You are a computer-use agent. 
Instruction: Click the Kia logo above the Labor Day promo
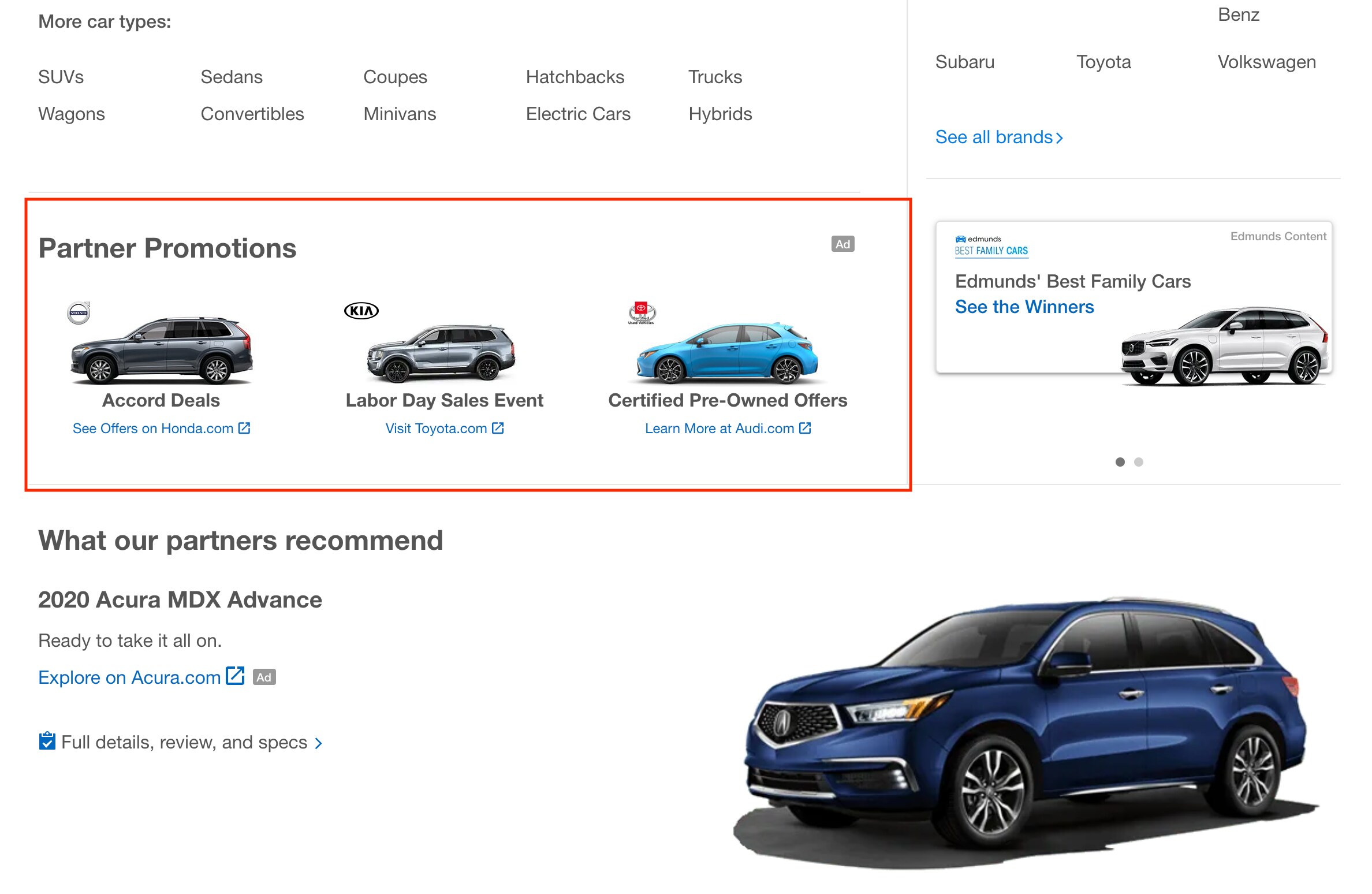[361, 311]
